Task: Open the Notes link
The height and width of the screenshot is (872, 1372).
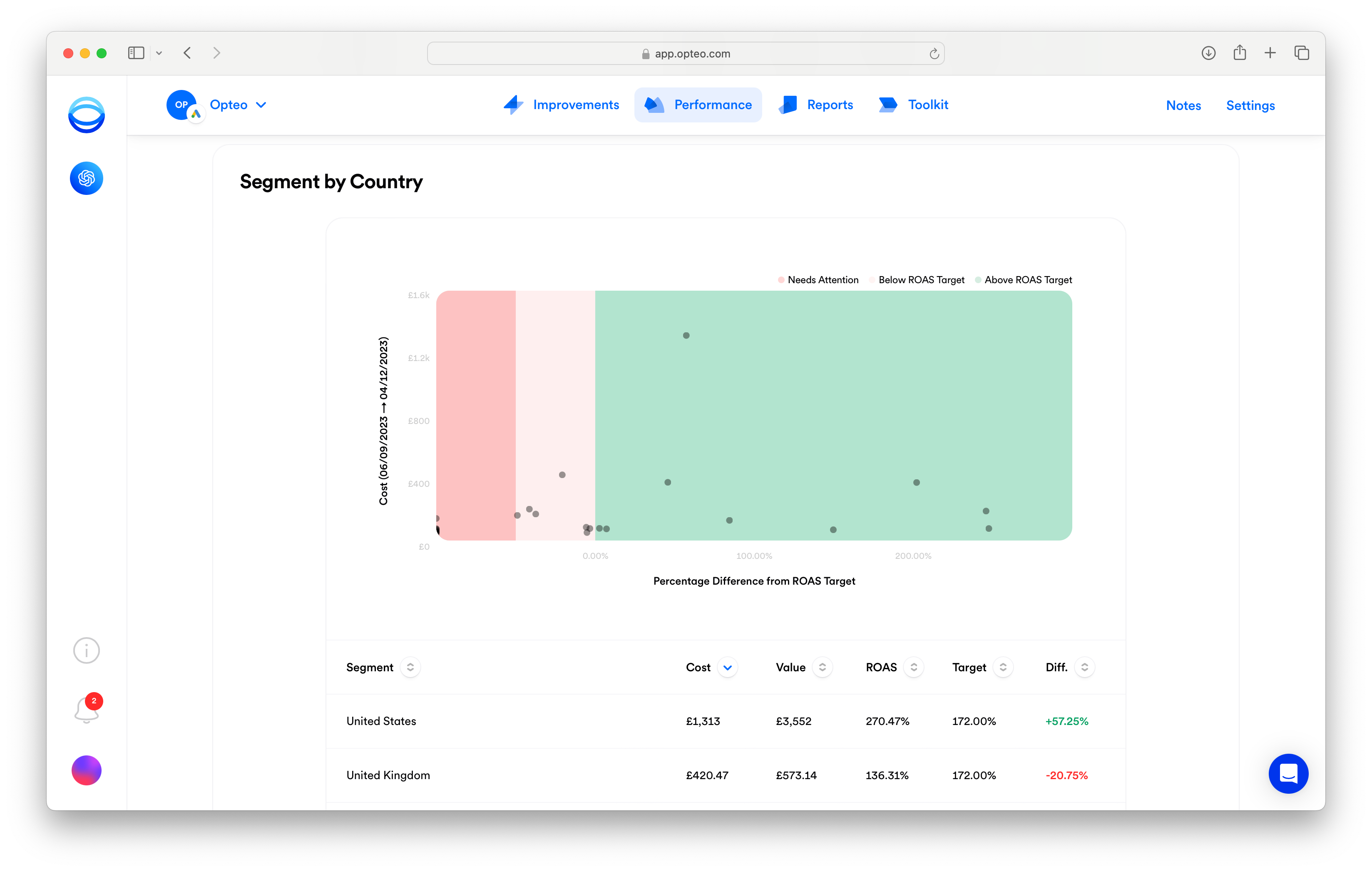Action: coord(1183,105)
